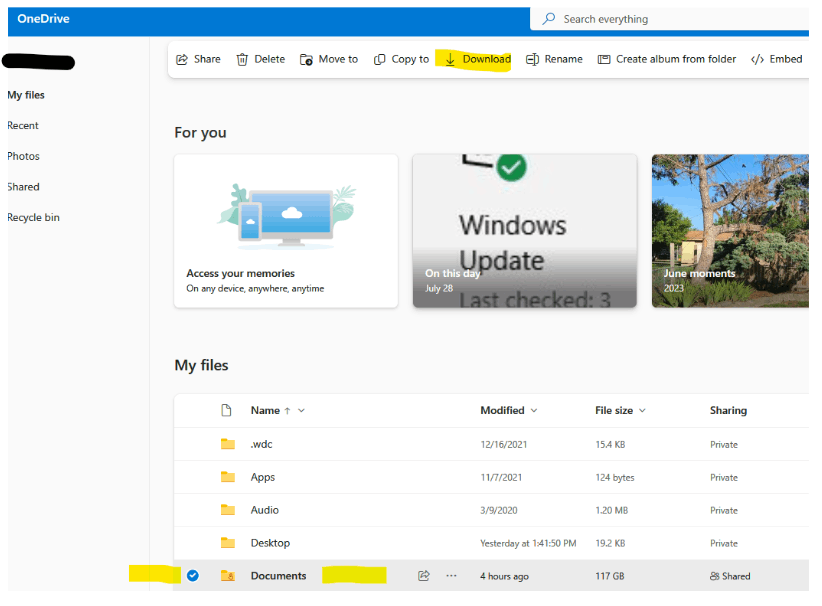Click the 1.20 MB file size

click(x=612, y=511)
